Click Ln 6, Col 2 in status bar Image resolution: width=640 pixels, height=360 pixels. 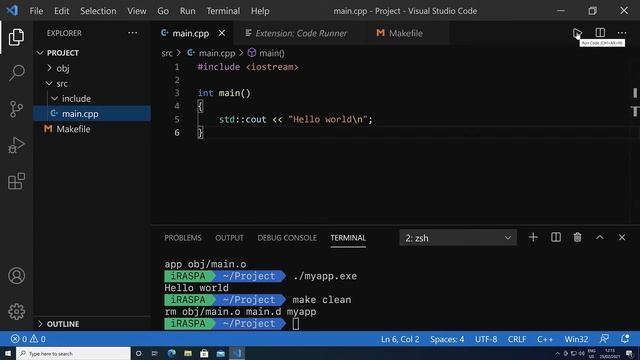pos(400,339)
